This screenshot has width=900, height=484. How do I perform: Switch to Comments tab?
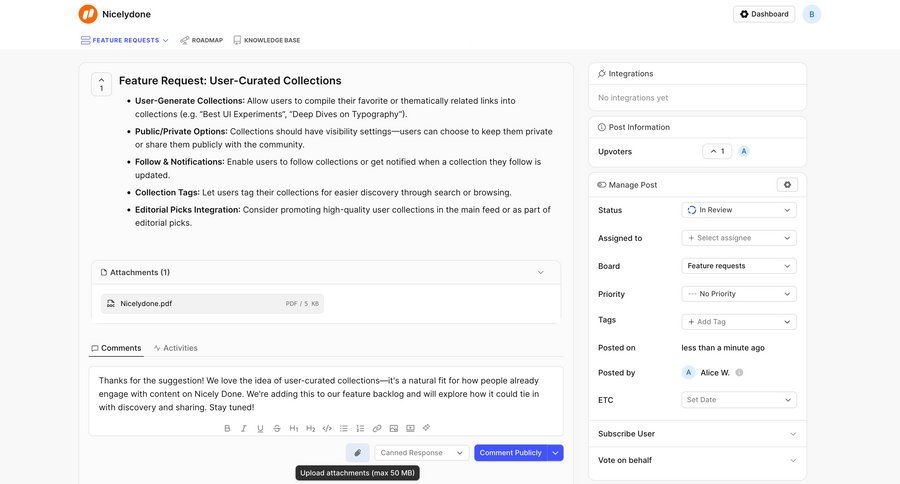(116, 348)
